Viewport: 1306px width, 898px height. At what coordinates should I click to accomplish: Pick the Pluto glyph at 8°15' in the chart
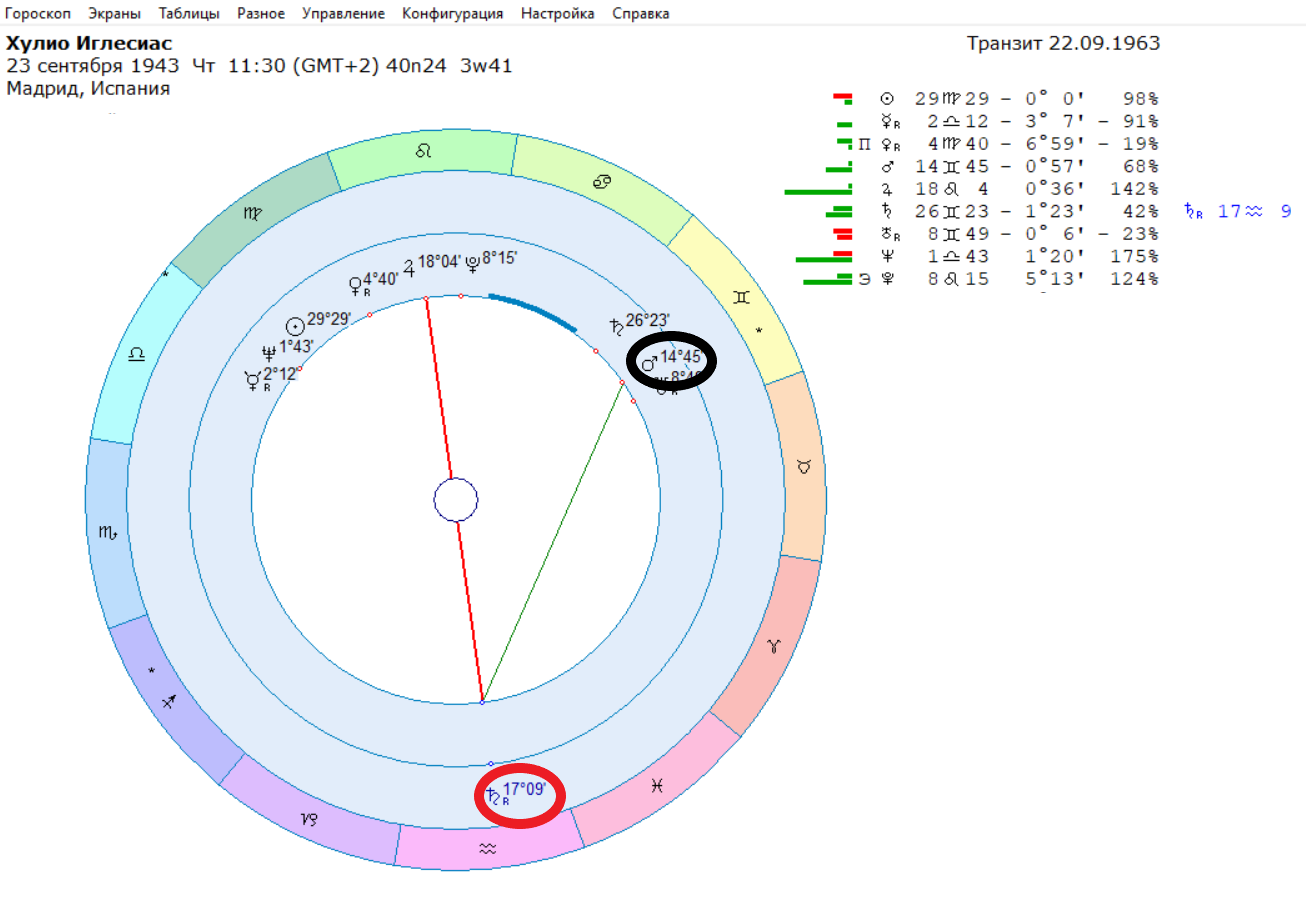tap(473, 263)
